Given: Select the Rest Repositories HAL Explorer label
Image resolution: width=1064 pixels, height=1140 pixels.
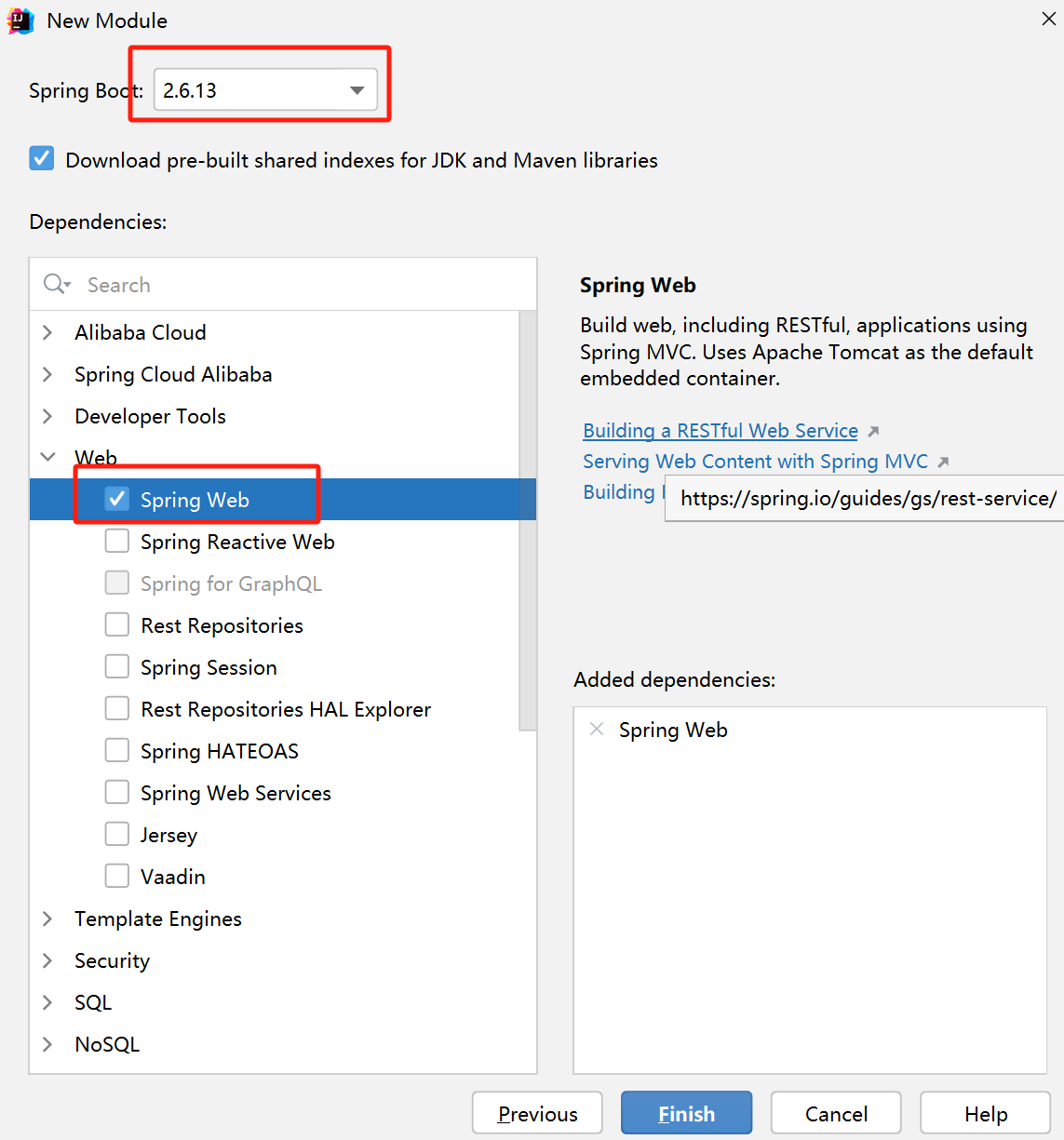Looking at the screenshot, I should click(286, 709).
